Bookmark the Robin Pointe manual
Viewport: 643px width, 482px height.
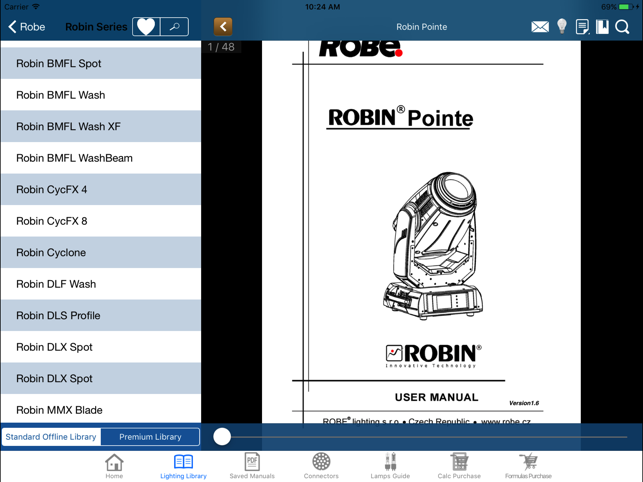602,27
